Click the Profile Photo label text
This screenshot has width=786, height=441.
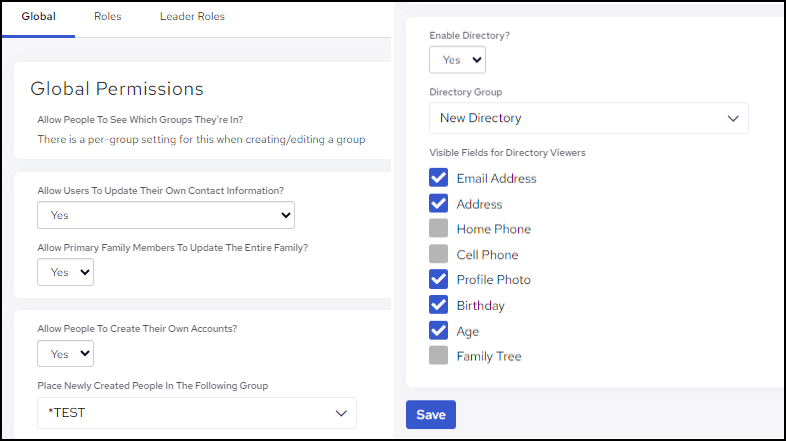493,280
